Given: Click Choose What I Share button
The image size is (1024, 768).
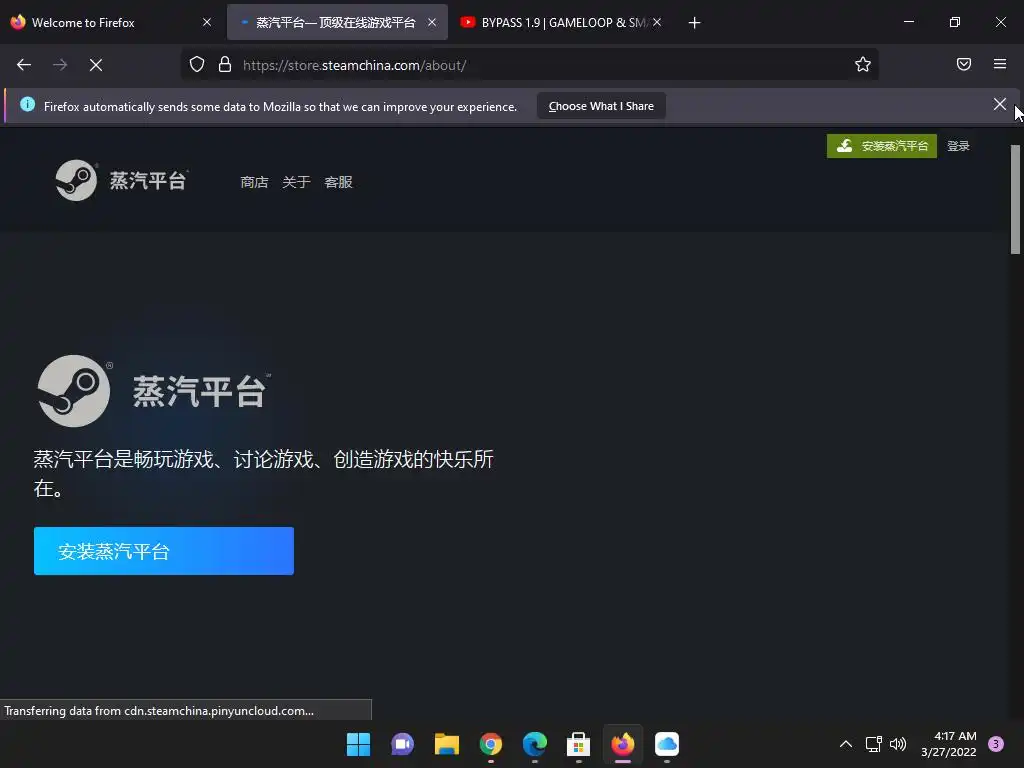Looking at the screenshot, I should click(x=601, y=106).
